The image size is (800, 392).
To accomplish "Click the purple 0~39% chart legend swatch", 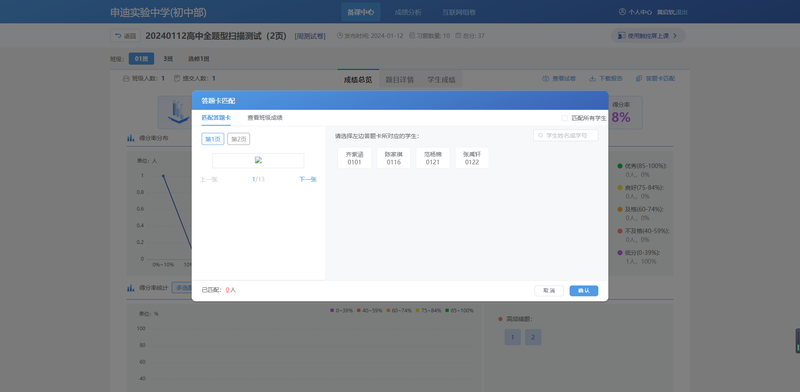I will click(x=332, y=310).
